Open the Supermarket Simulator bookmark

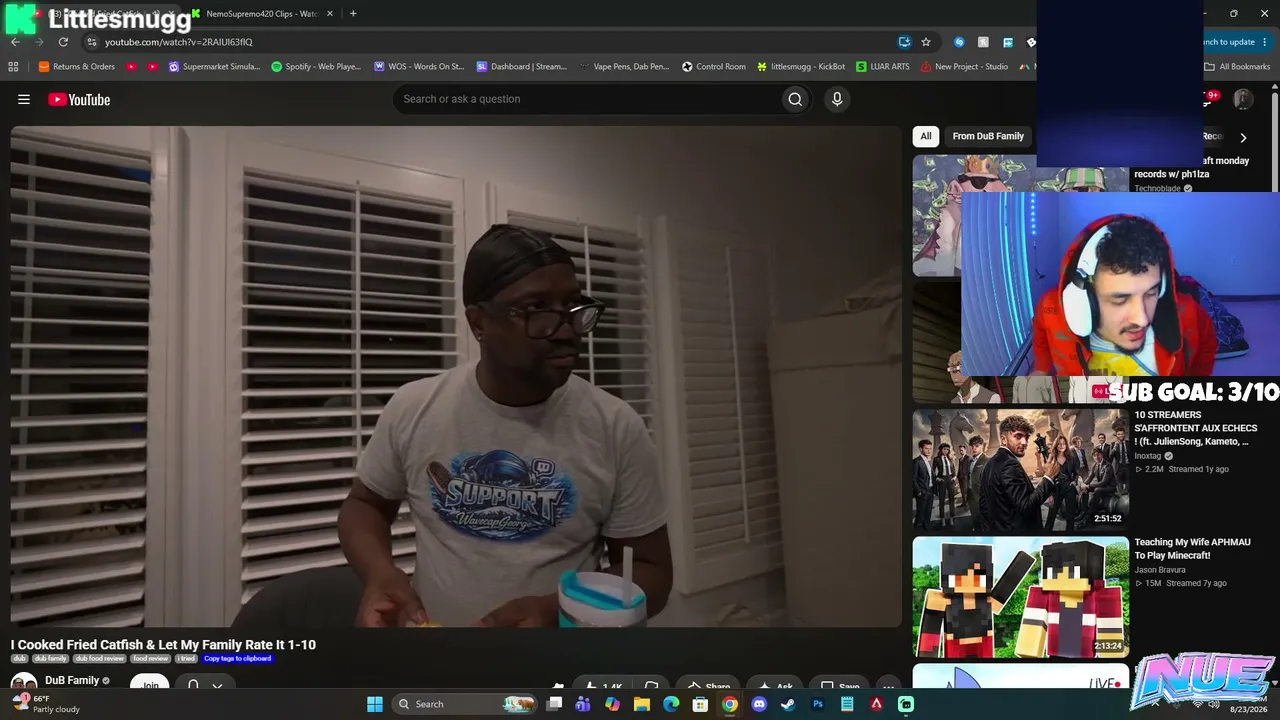[215, 67]
